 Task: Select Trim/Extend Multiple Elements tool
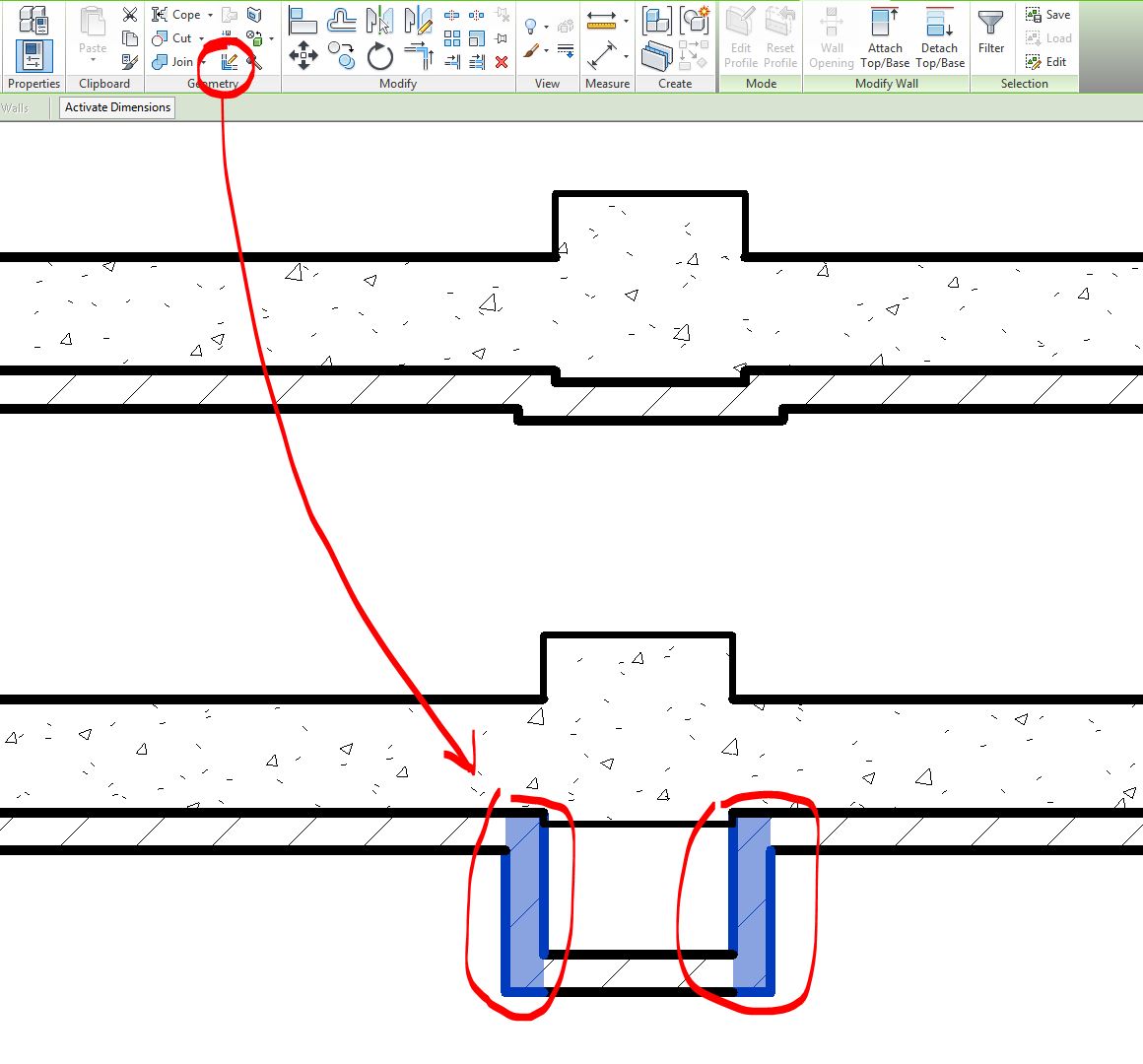[477, 62]
